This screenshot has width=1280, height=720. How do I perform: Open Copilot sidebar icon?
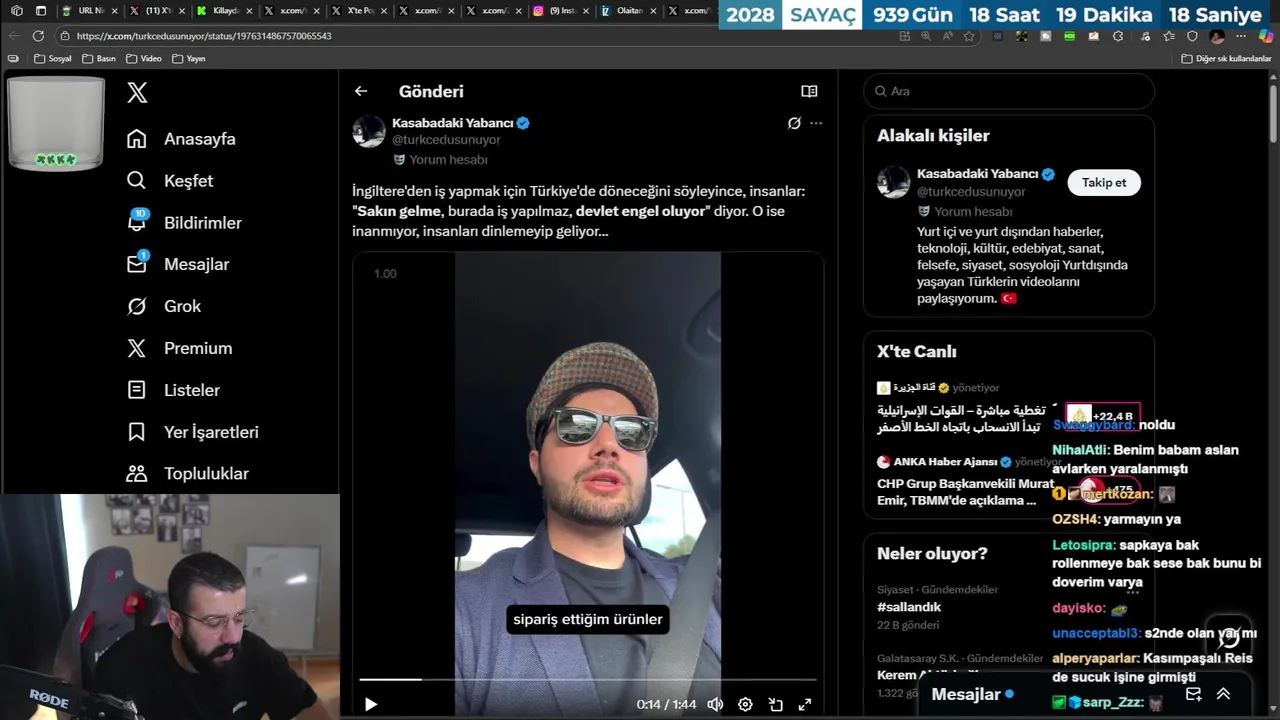1265,36
